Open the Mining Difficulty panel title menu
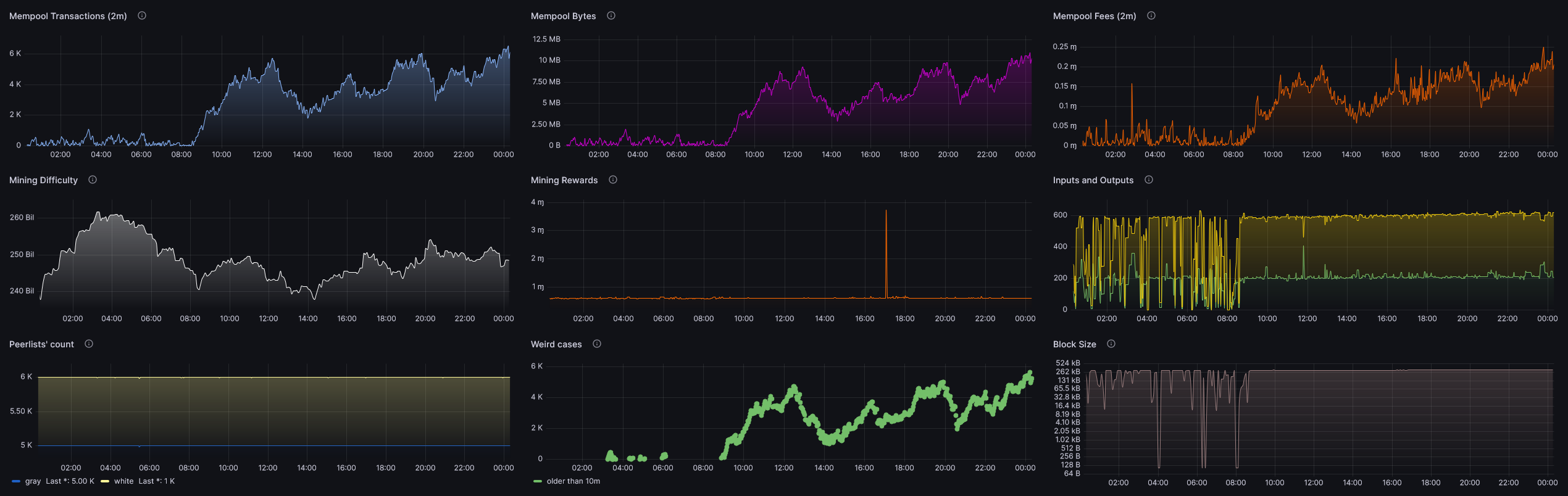 point(43,180)
